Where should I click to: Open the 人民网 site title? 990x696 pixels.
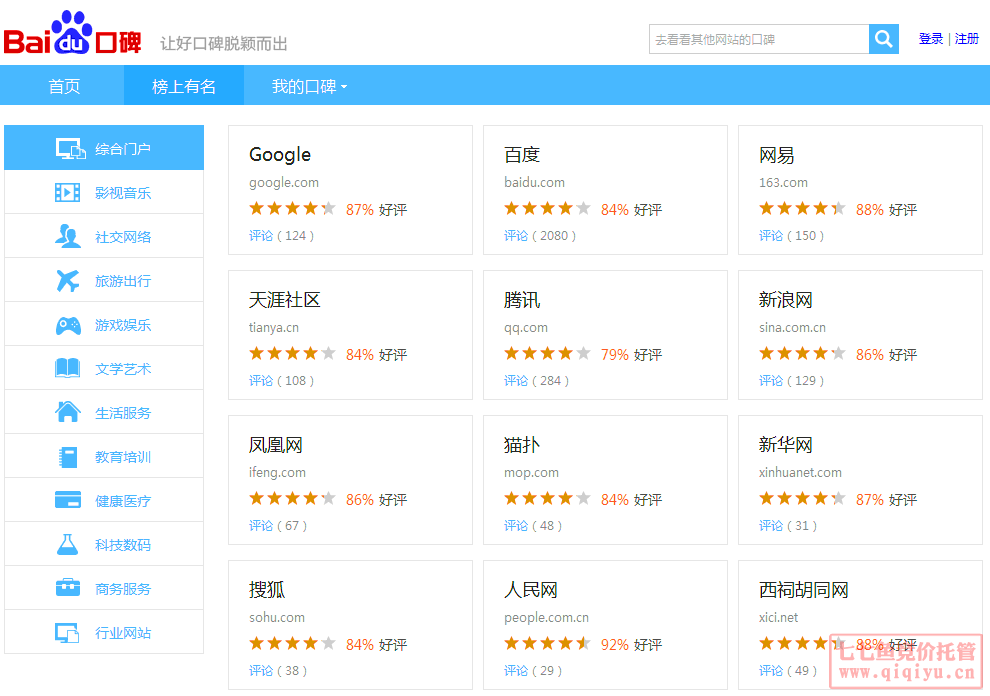(x=530, y=589)
